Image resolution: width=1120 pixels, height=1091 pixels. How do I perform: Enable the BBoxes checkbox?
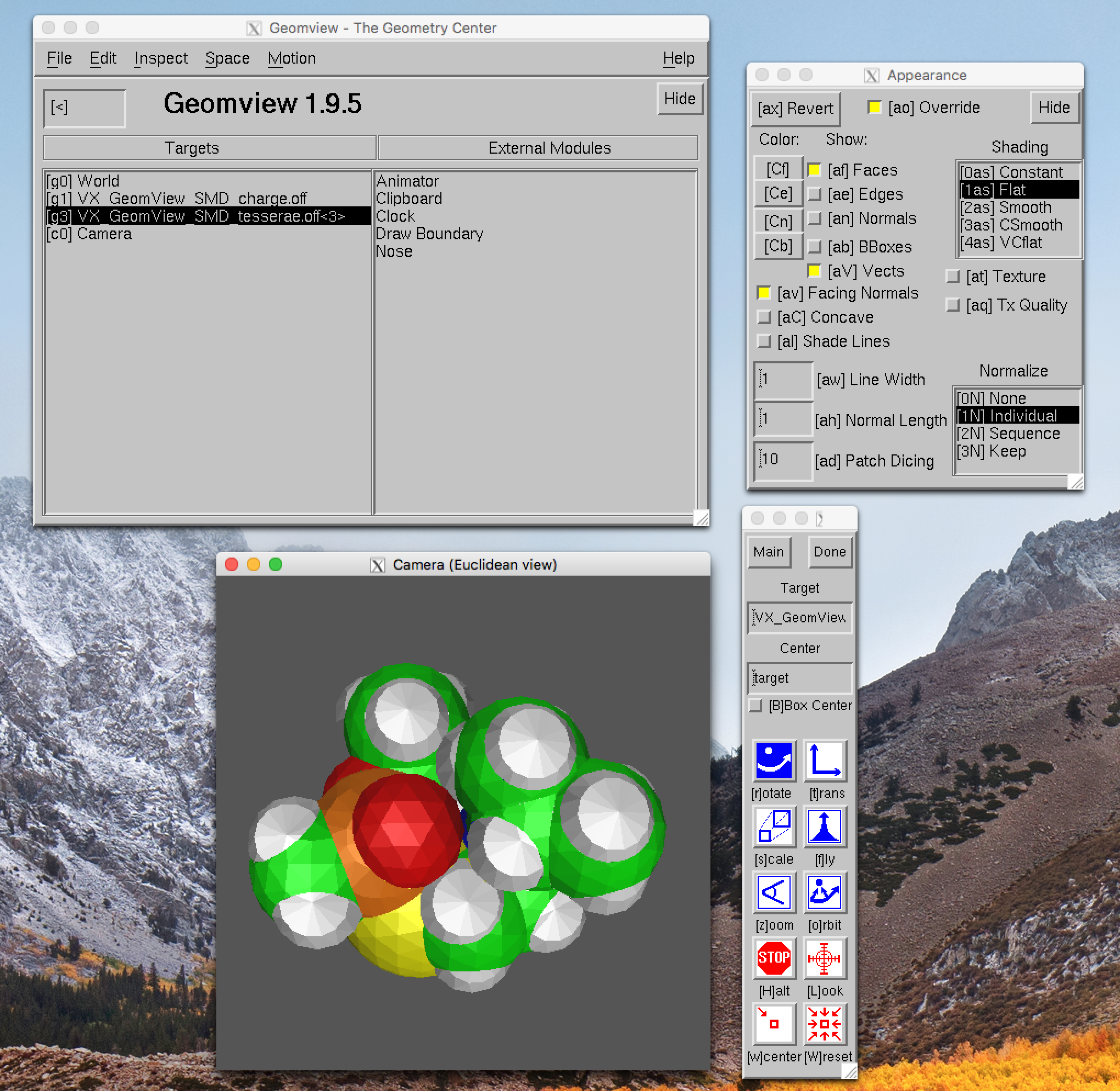(x=814, y=247)
